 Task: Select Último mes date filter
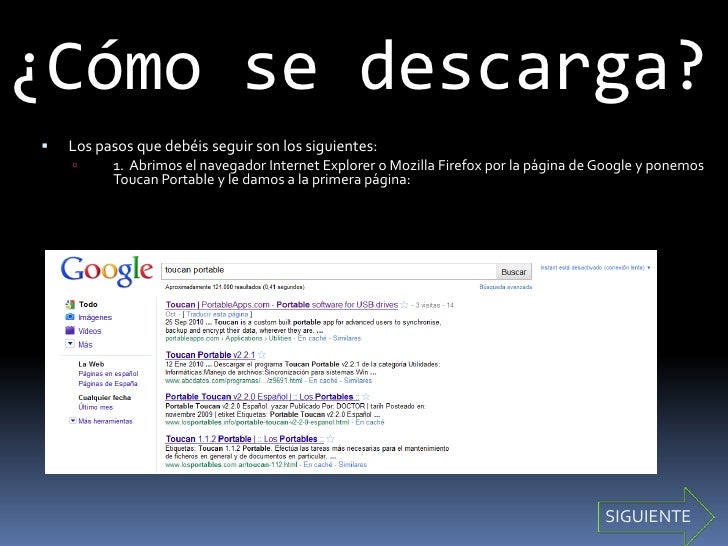tap(96, 407)
